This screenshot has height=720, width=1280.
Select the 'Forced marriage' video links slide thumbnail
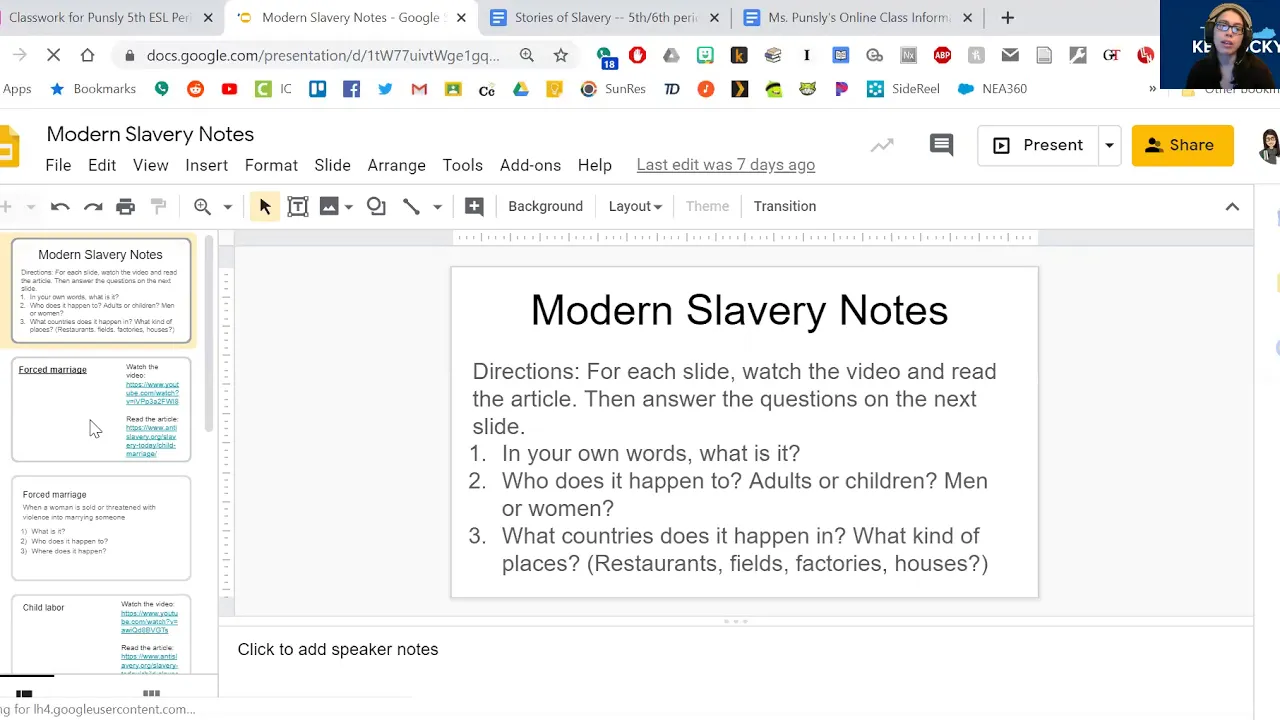(x=101, y=410)
